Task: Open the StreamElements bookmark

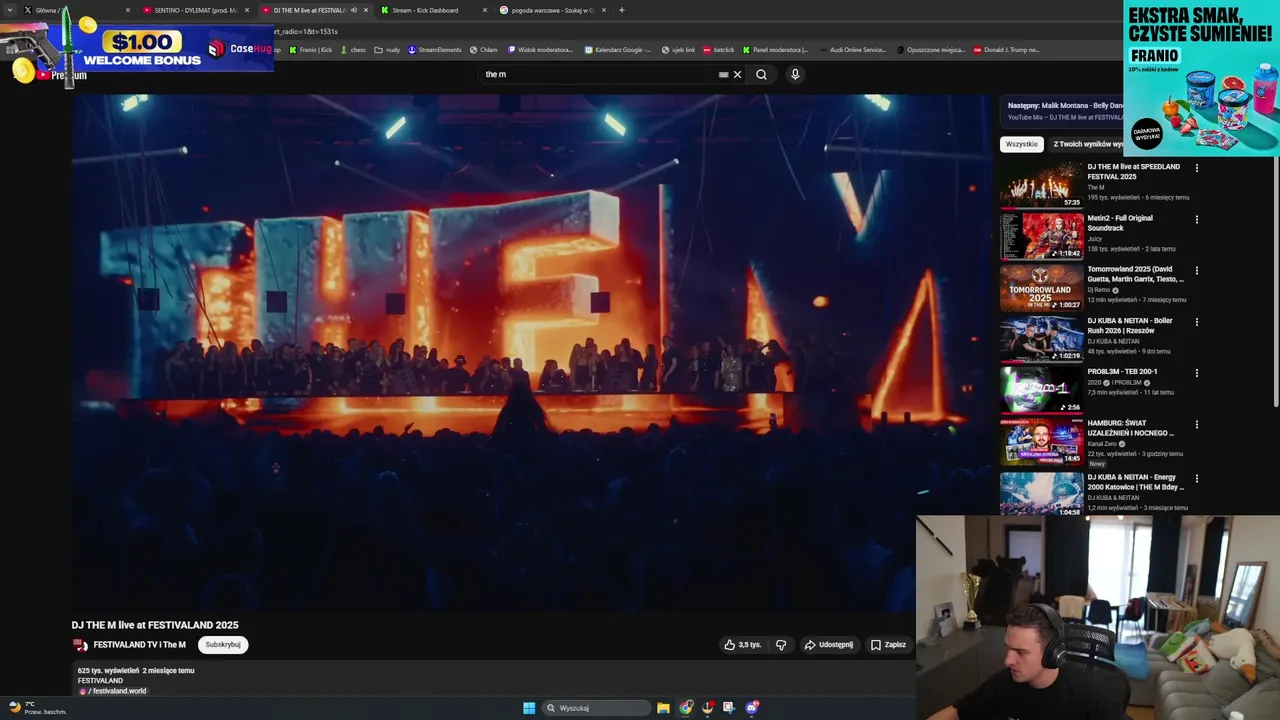Action: click(435, 50)
